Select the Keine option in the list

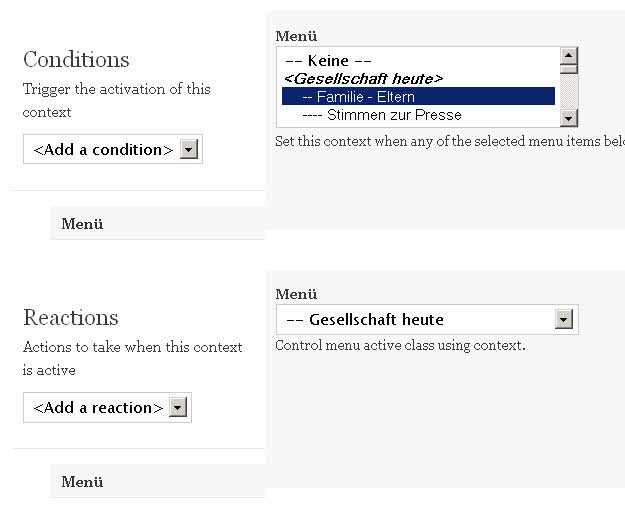tap(329, 61)
